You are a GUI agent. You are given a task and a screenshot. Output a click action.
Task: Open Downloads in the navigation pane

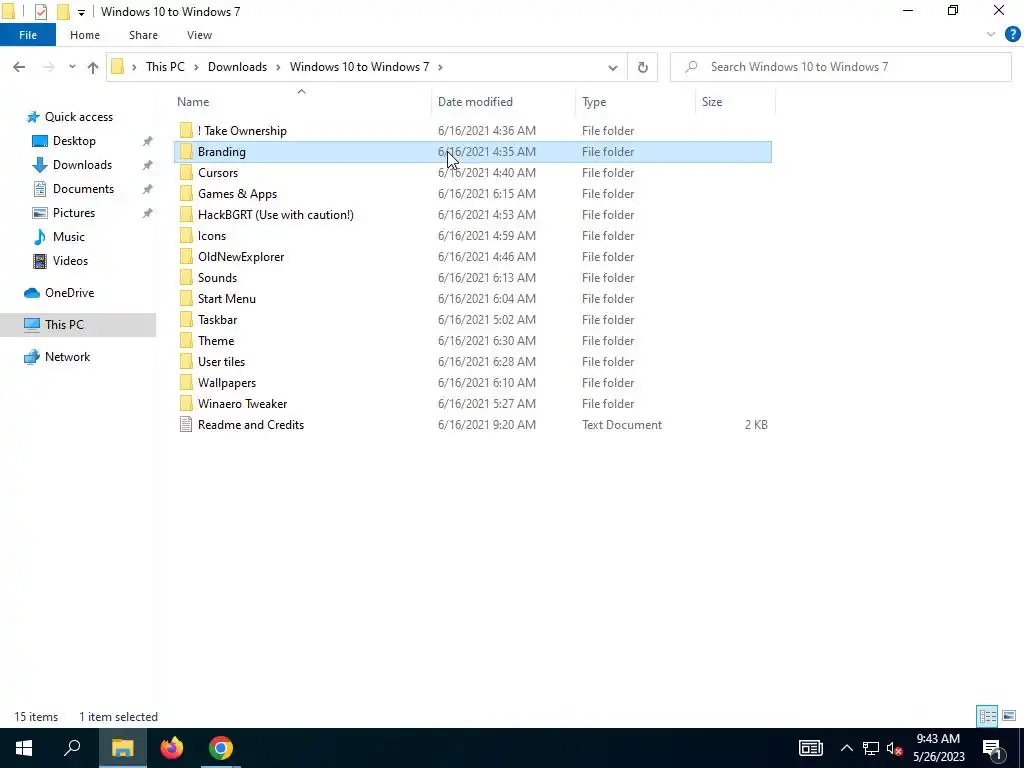point(82,165)
